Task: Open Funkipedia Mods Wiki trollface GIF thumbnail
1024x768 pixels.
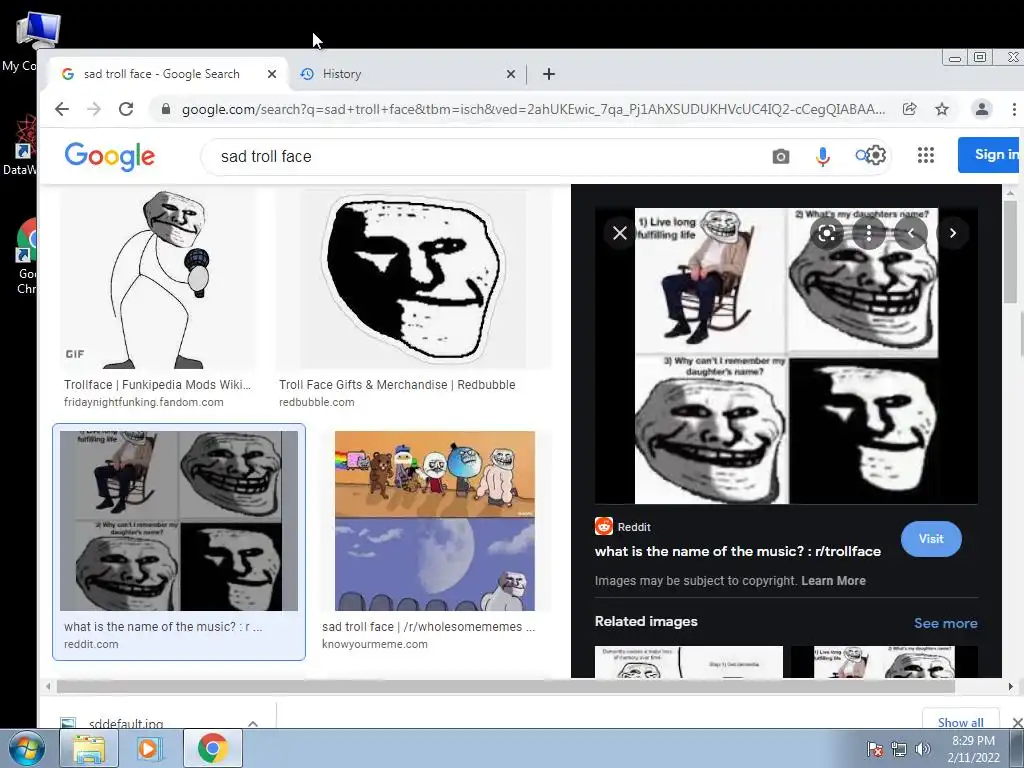Action: [157, 280]
